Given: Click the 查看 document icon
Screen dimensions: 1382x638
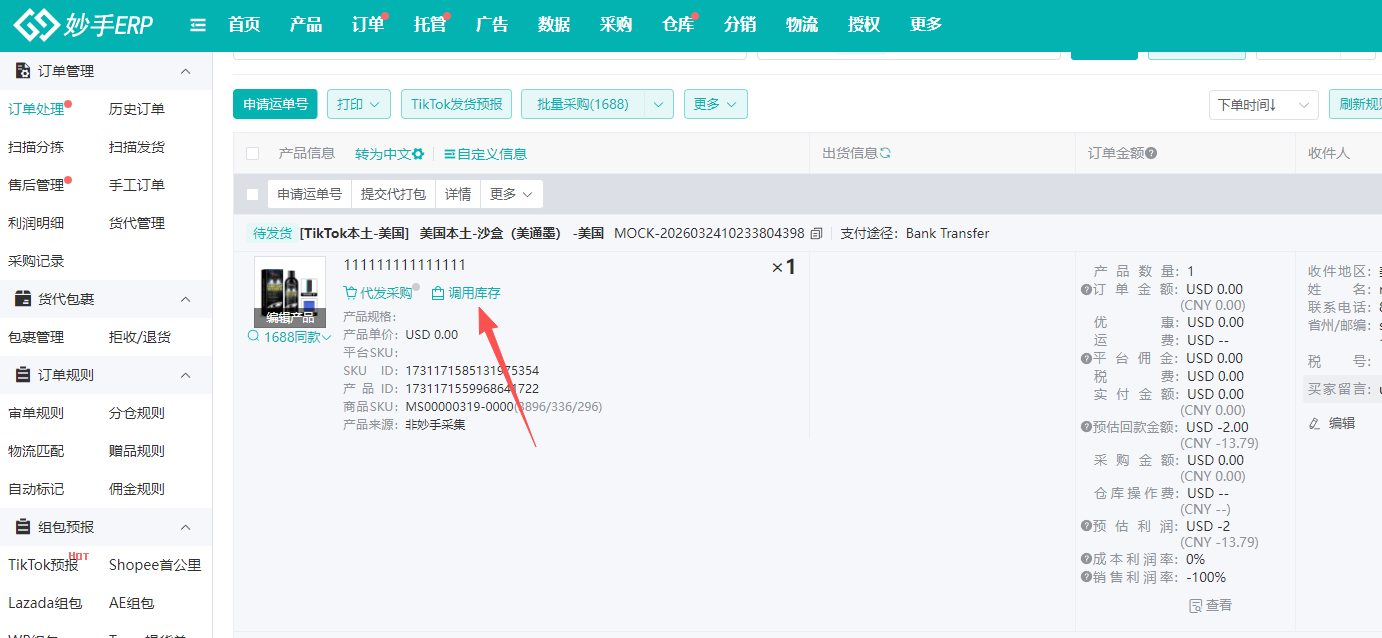Looking at the screenshot, I should pos(1195,605).
